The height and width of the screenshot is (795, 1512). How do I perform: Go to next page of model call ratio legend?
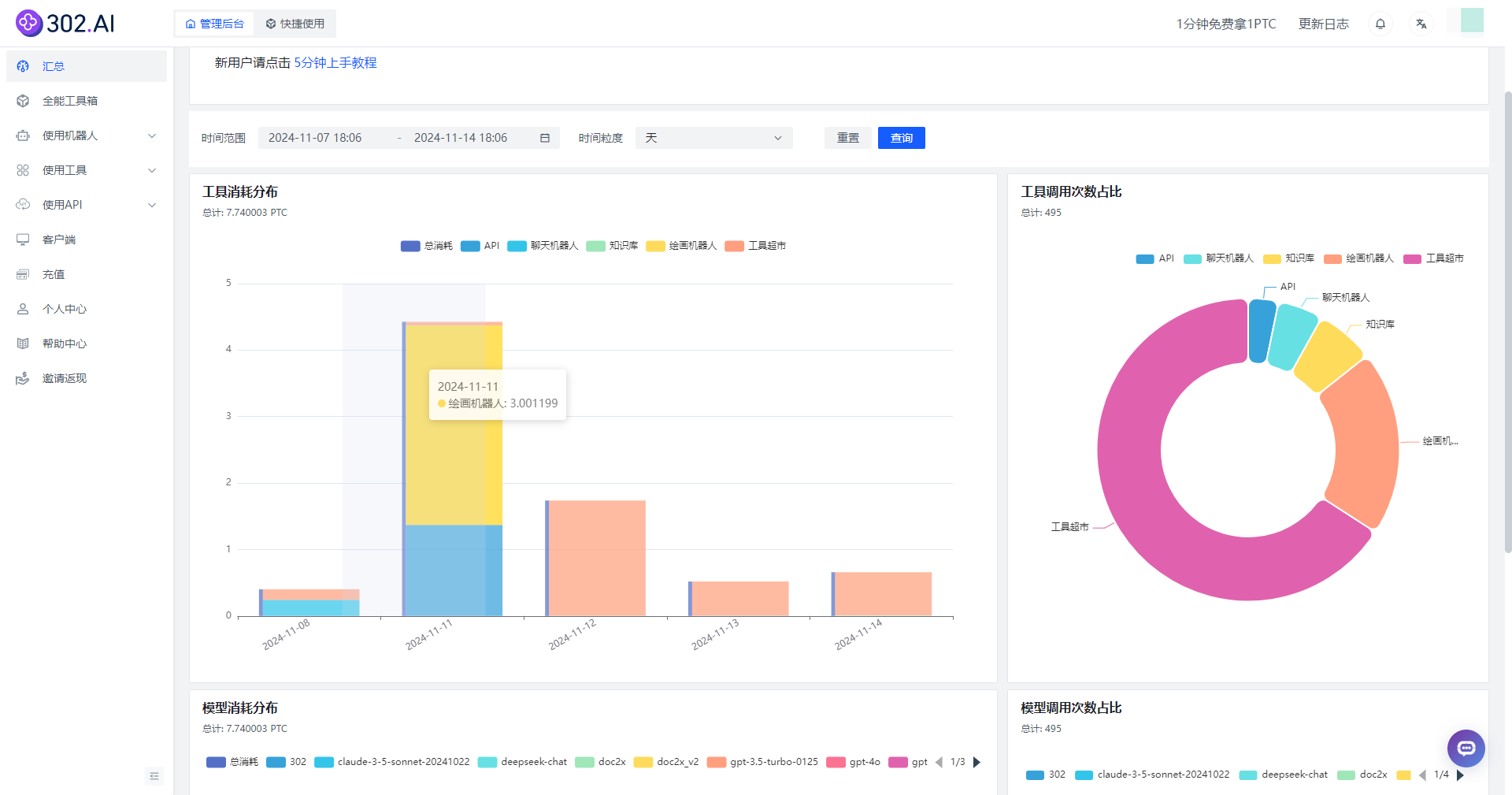click(x=1460, y=775)
